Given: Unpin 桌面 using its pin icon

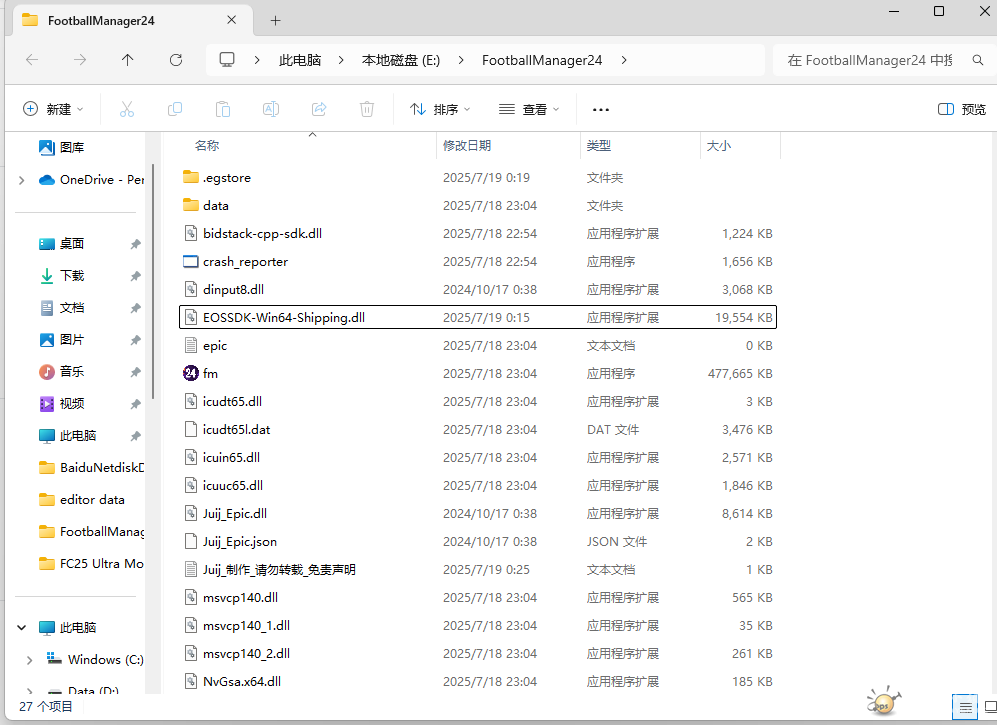Looking at the screenshot, I should click(x=135, y=244).
